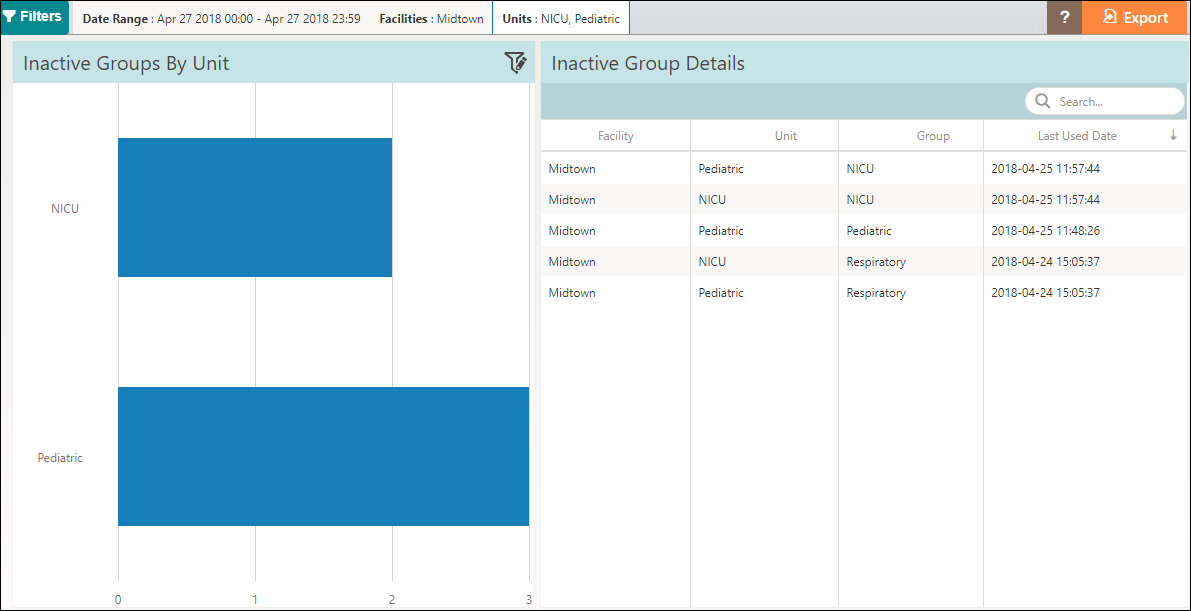This screenshot has width=1191, height=611.
Task: Select row with NICU unit, Respiratory group
Action: pyautogui.click(x=864, y=261)
